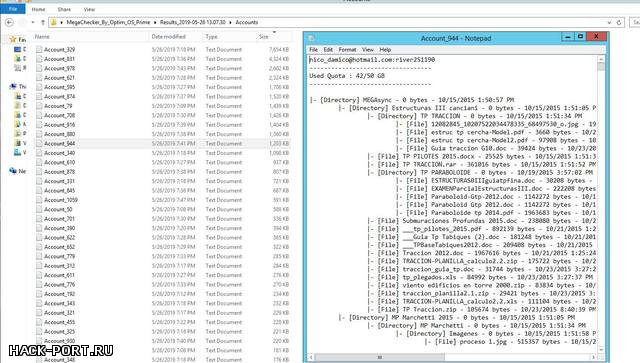The width and height of the screenshot is (640, 363).
Task: Click the Results_2019-05-26 breadcrumb
Action: pyautogui.click(x=193, y=22)
